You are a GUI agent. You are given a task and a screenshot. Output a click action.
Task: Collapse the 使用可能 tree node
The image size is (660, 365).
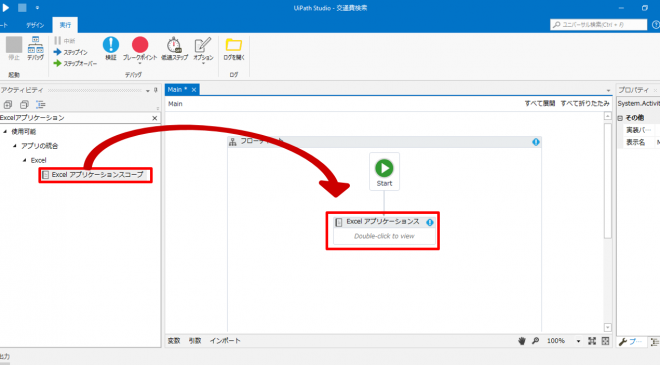point(5,132)
